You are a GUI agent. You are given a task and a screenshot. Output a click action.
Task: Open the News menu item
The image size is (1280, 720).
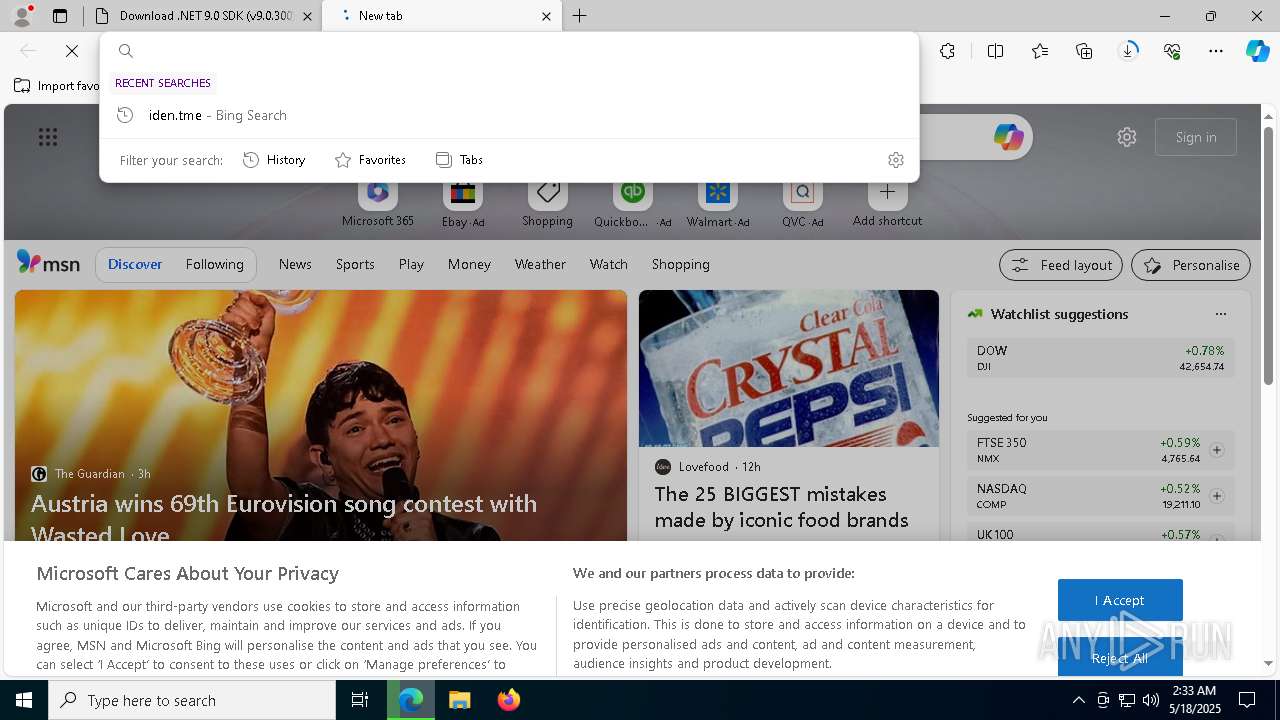(295, 264)
